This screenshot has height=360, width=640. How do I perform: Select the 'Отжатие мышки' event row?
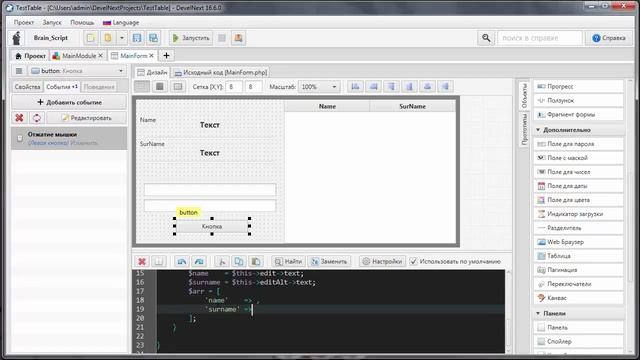tap(69, 138)
